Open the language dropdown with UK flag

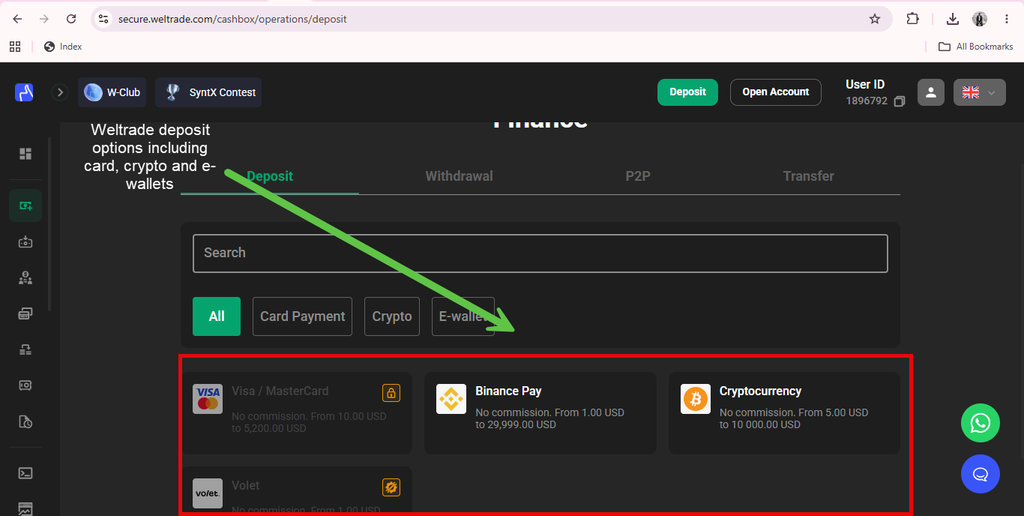pos(980,92)
